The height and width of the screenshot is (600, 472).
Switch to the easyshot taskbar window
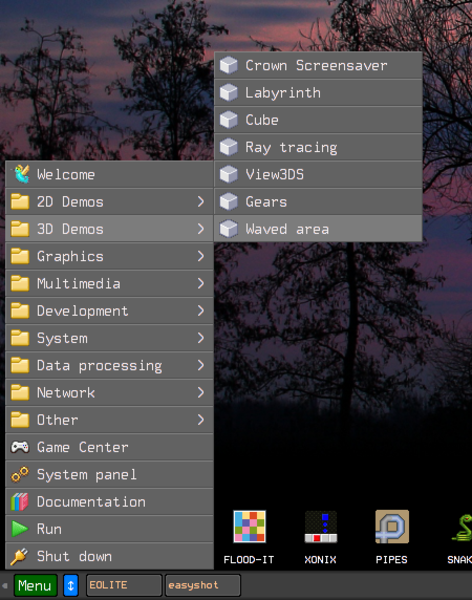[203, 585]
